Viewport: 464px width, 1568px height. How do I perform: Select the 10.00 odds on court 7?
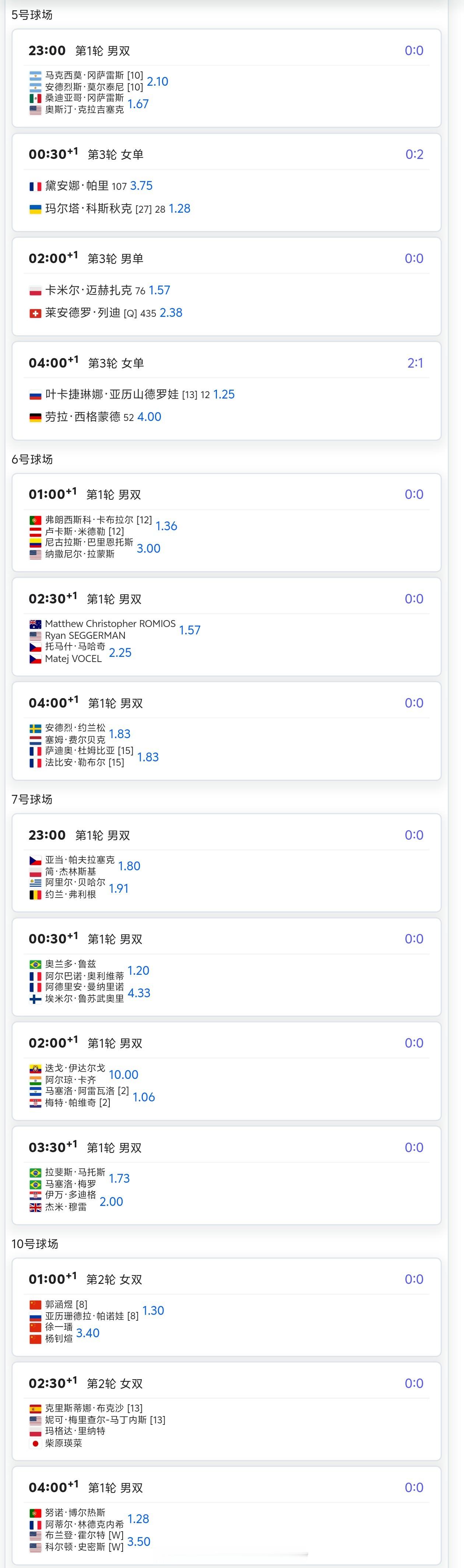[124, 1075]
